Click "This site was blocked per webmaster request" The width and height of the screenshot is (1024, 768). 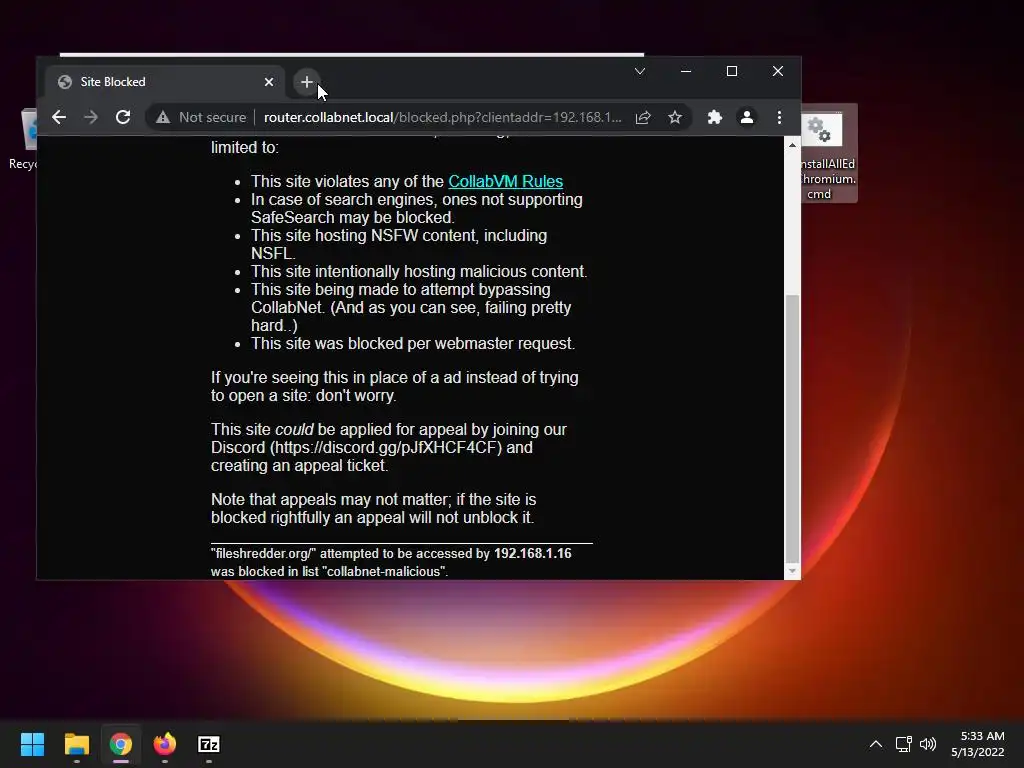click(x=413, y=344)
